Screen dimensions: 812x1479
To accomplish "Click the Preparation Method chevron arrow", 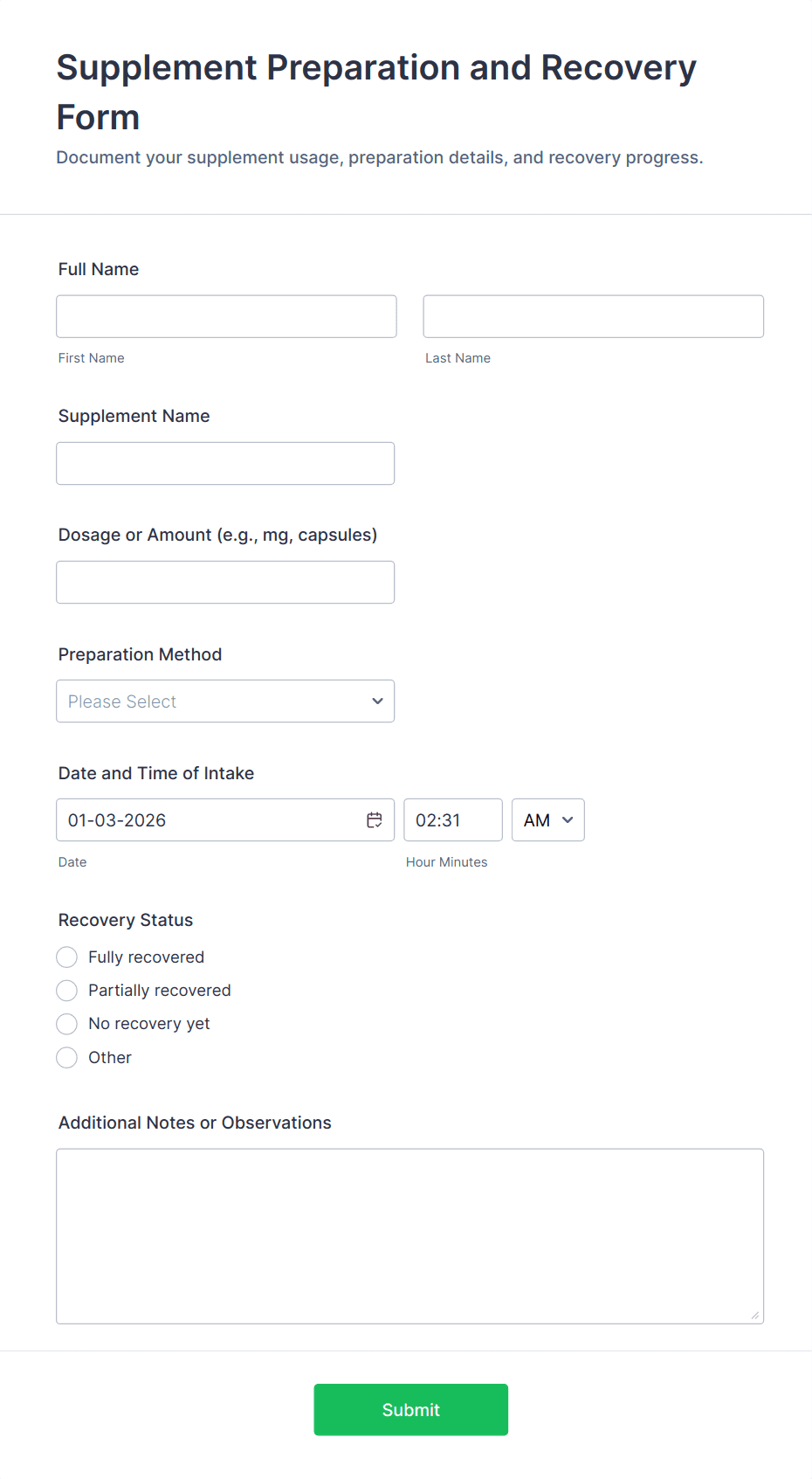I will click(x=377, y=701).
